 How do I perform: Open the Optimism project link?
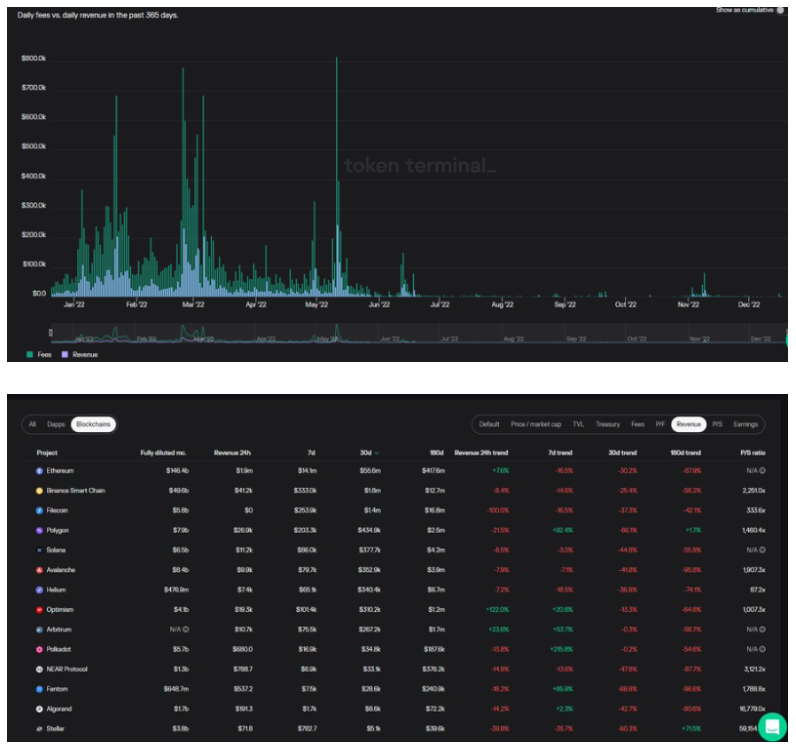click(60, 609)
